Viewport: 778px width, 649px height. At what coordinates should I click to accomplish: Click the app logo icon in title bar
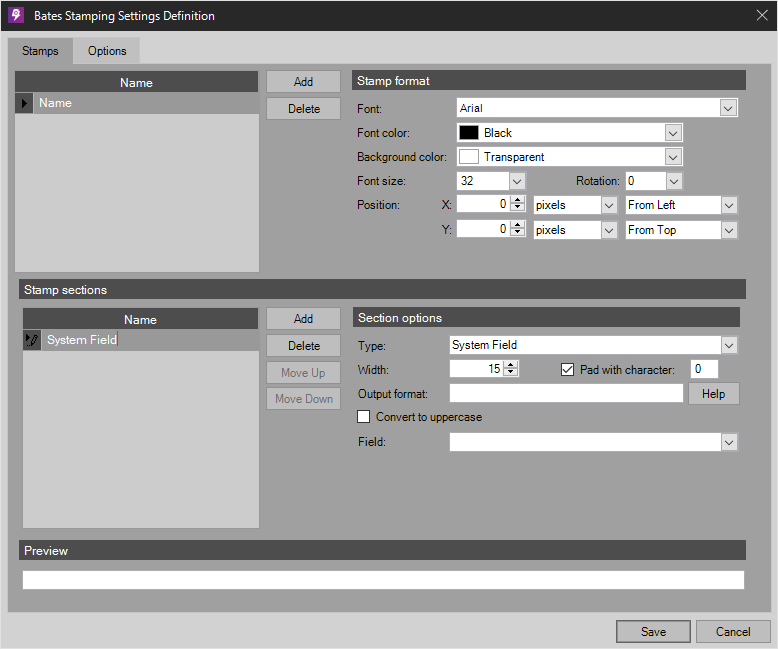16,15
